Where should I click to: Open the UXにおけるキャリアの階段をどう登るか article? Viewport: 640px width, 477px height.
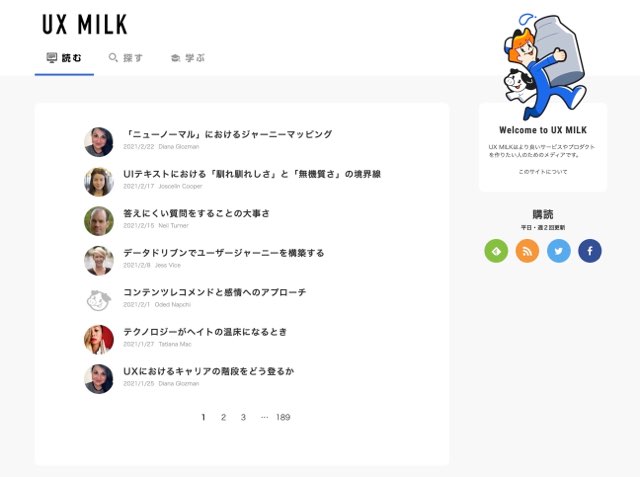[x=209, y=371]
